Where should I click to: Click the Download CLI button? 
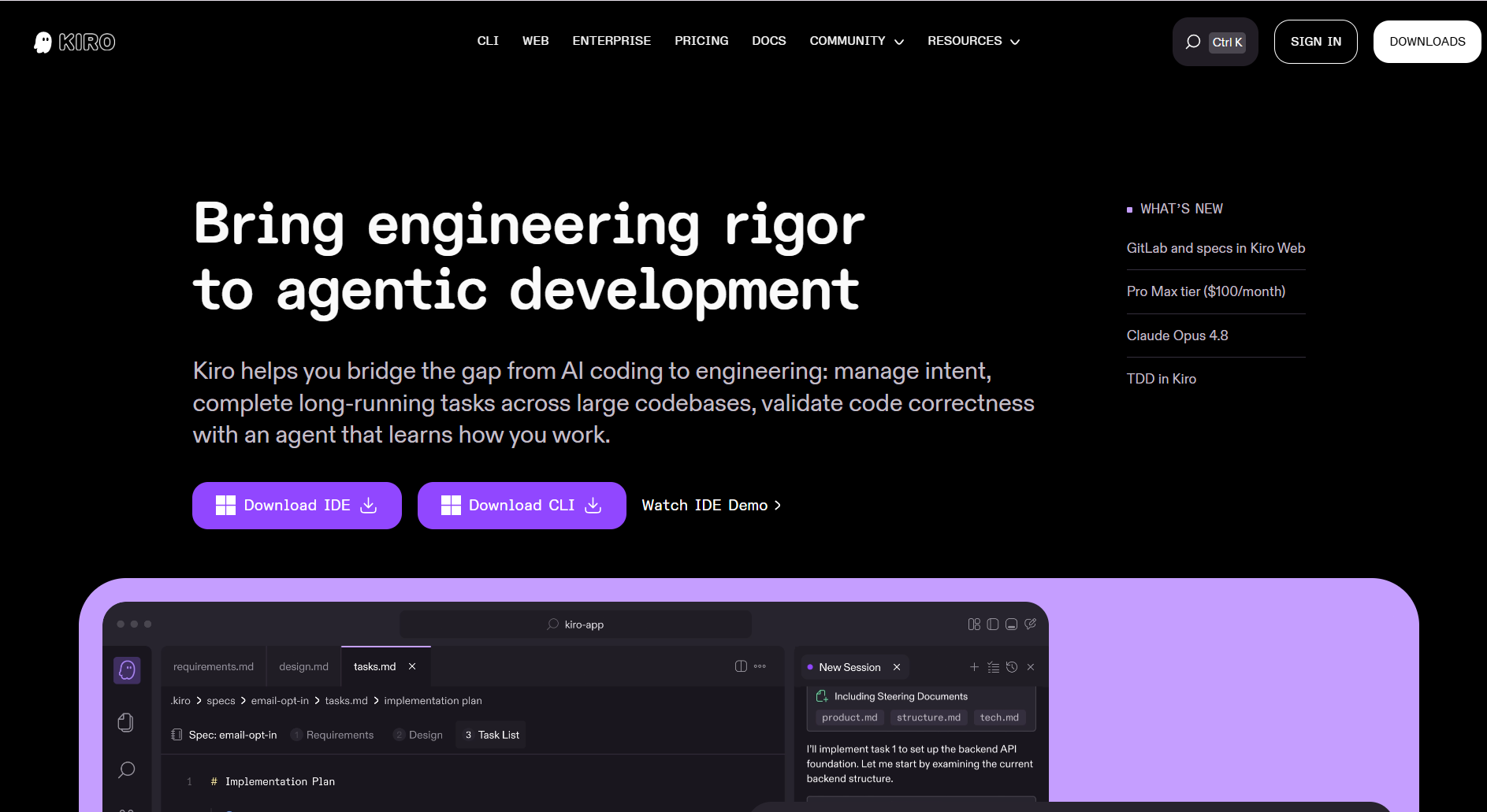pyautogui.click(x=522, y=506)
